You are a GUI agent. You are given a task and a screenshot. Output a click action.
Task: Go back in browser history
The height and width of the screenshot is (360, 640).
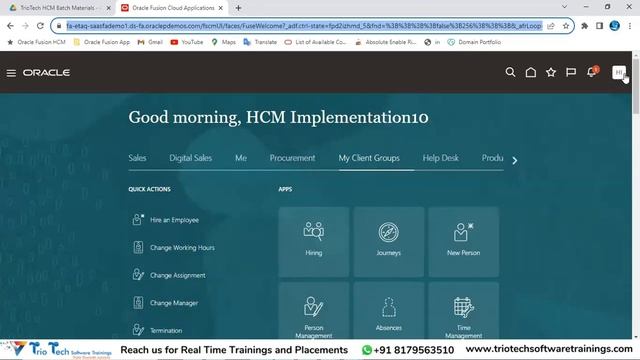(x=10, y=26)
